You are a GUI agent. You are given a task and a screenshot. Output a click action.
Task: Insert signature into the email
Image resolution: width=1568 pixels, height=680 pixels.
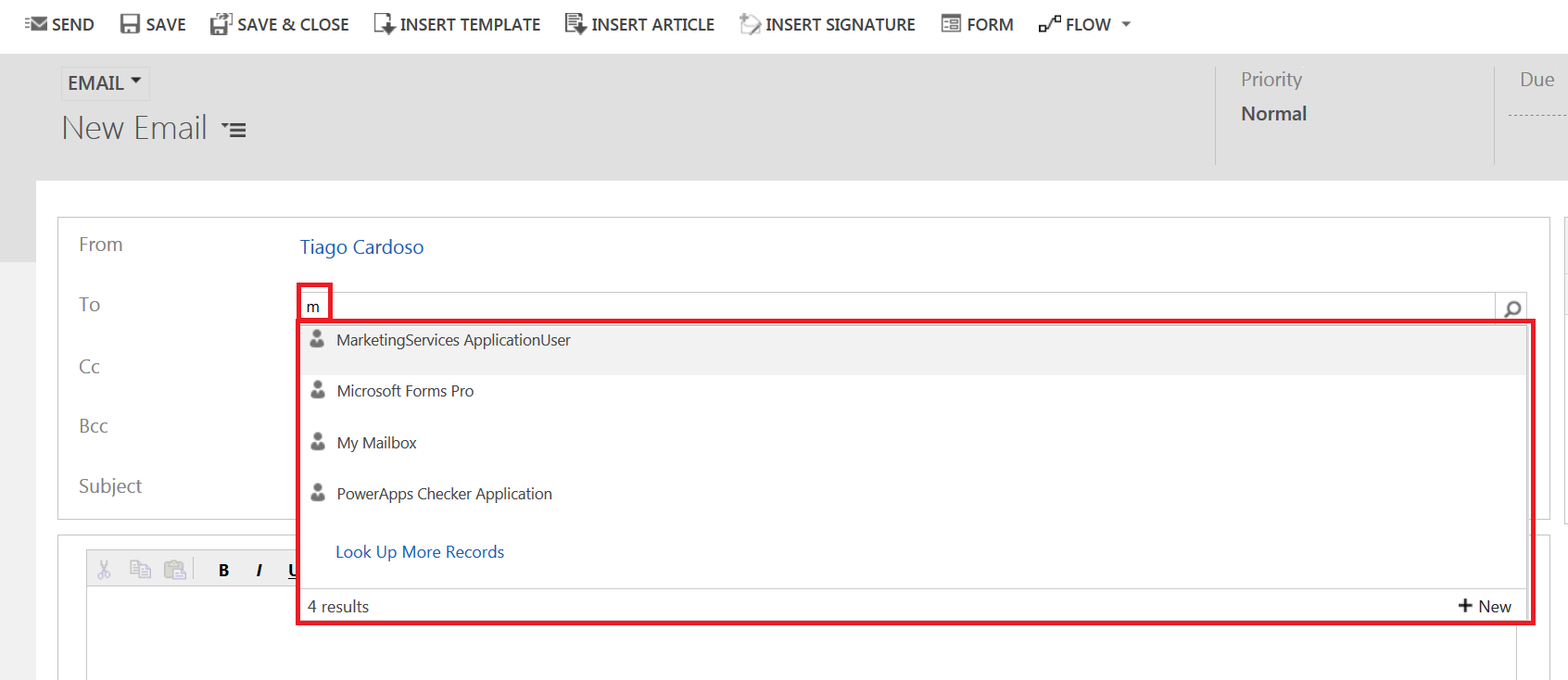827,24
